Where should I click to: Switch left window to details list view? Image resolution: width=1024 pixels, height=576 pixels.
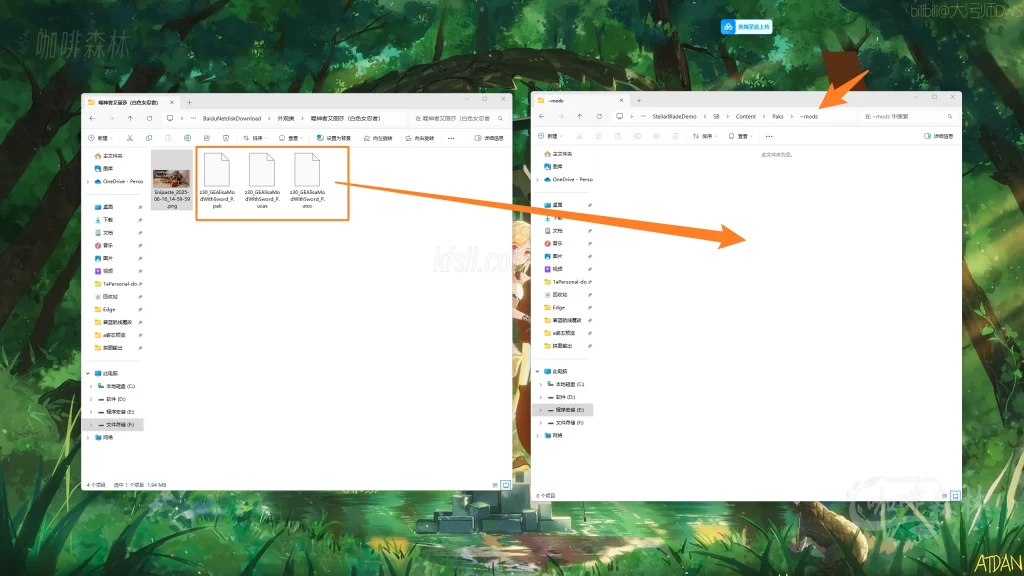(x=495, y=485)
